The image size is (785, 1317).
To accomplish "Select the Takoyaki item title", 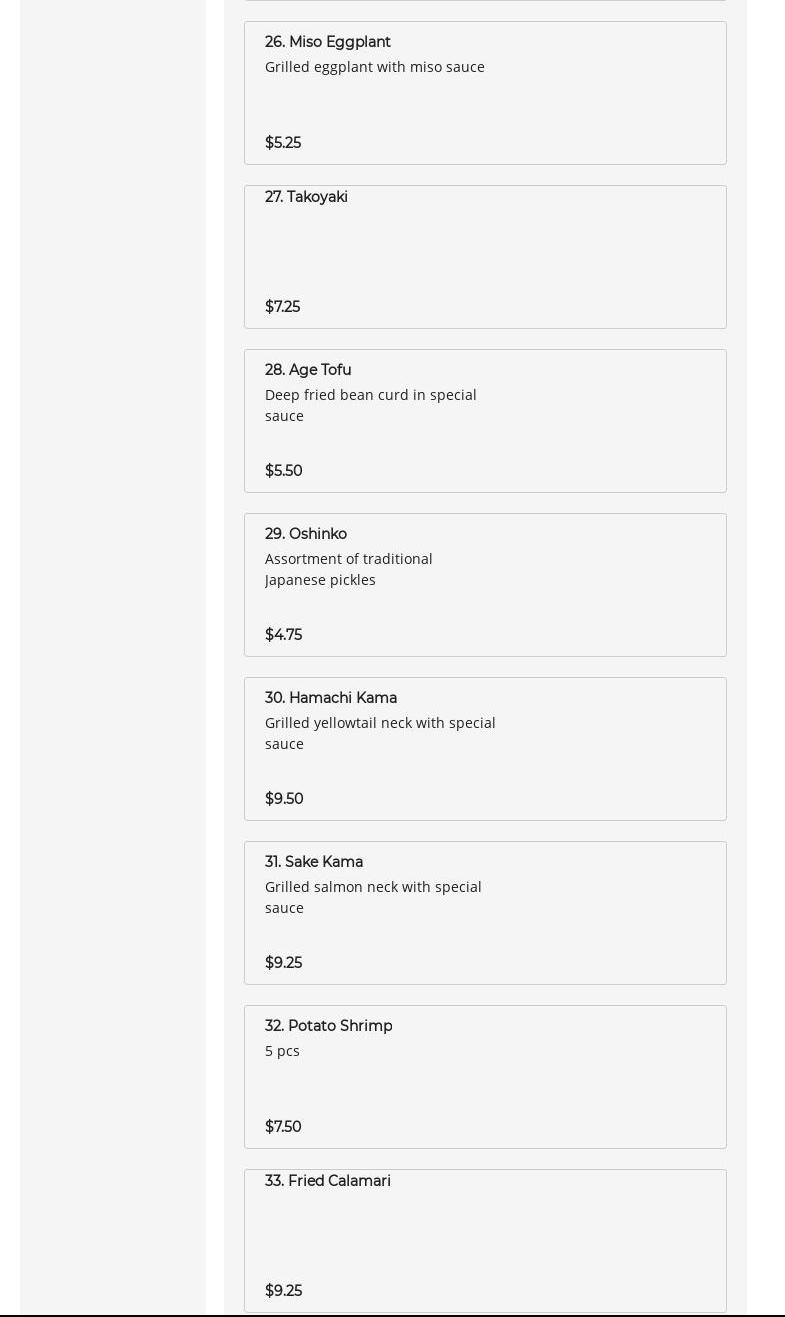I will 306,197.
